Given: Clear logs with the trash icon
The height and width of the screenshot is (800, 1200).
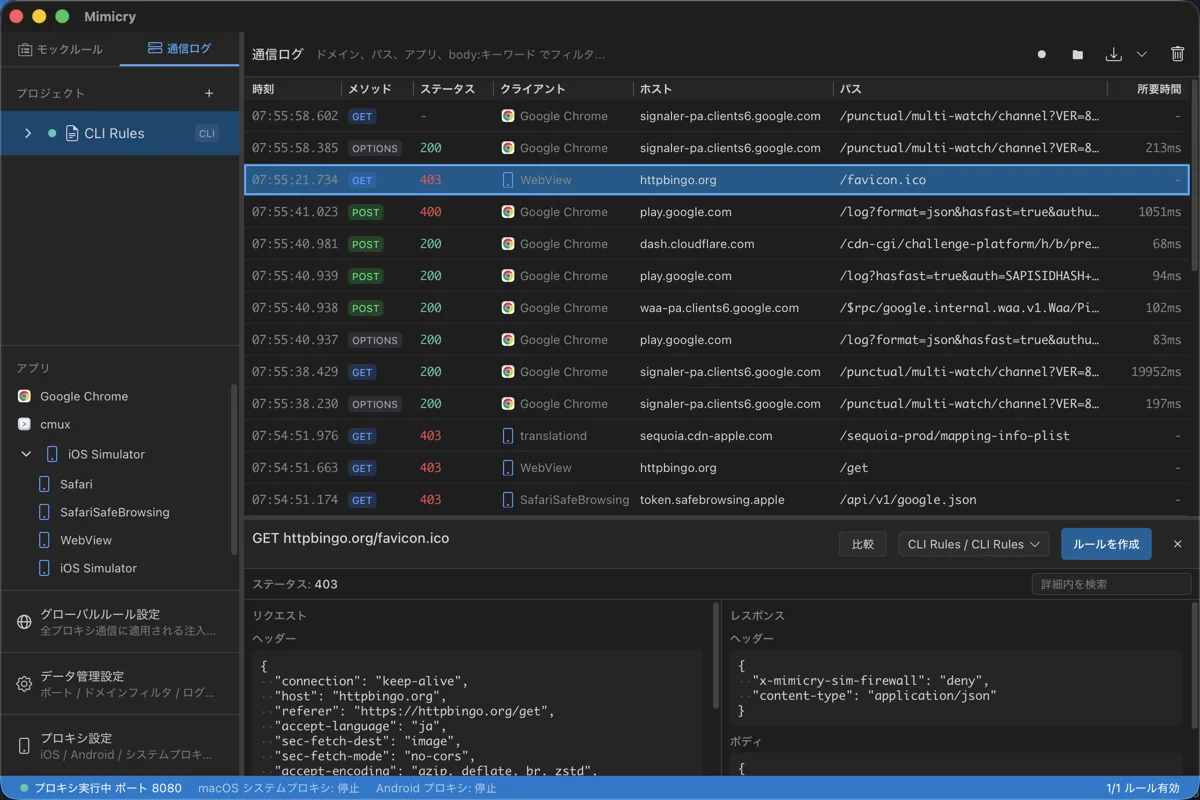Looking at the screenshot, I should pyautogui.click(x=1177, y=55).
